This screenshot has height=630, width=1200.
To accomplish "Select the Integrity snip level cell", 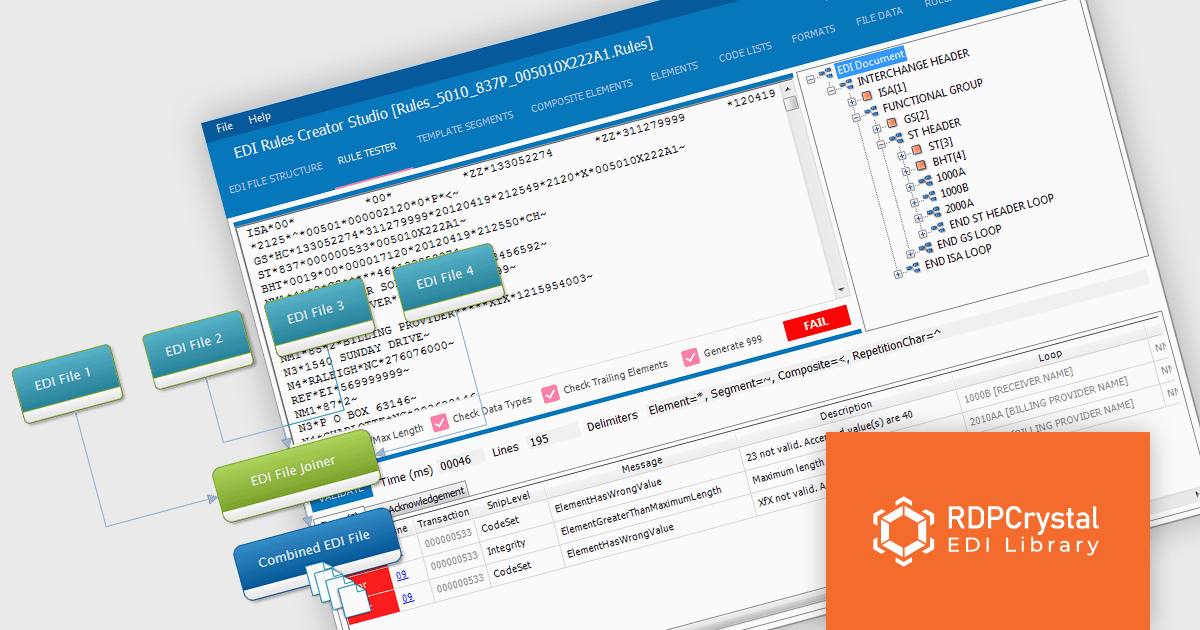I will tap(508, 549).
